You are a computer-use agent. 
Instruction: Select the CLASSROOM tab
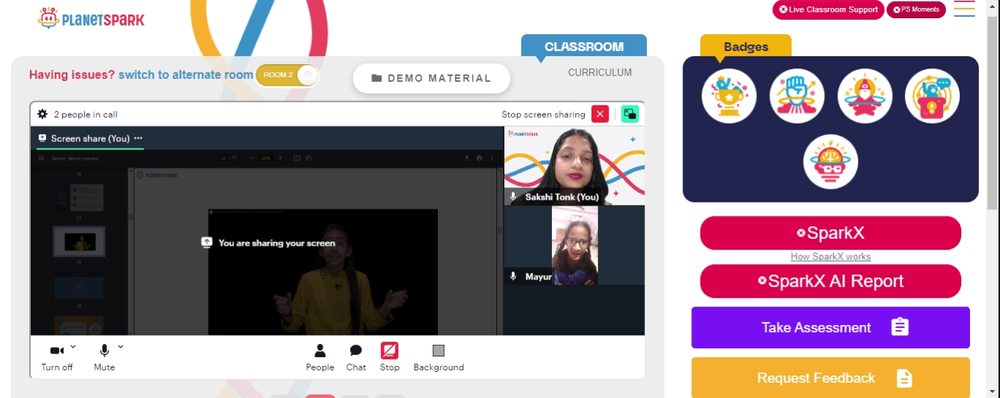584,47
